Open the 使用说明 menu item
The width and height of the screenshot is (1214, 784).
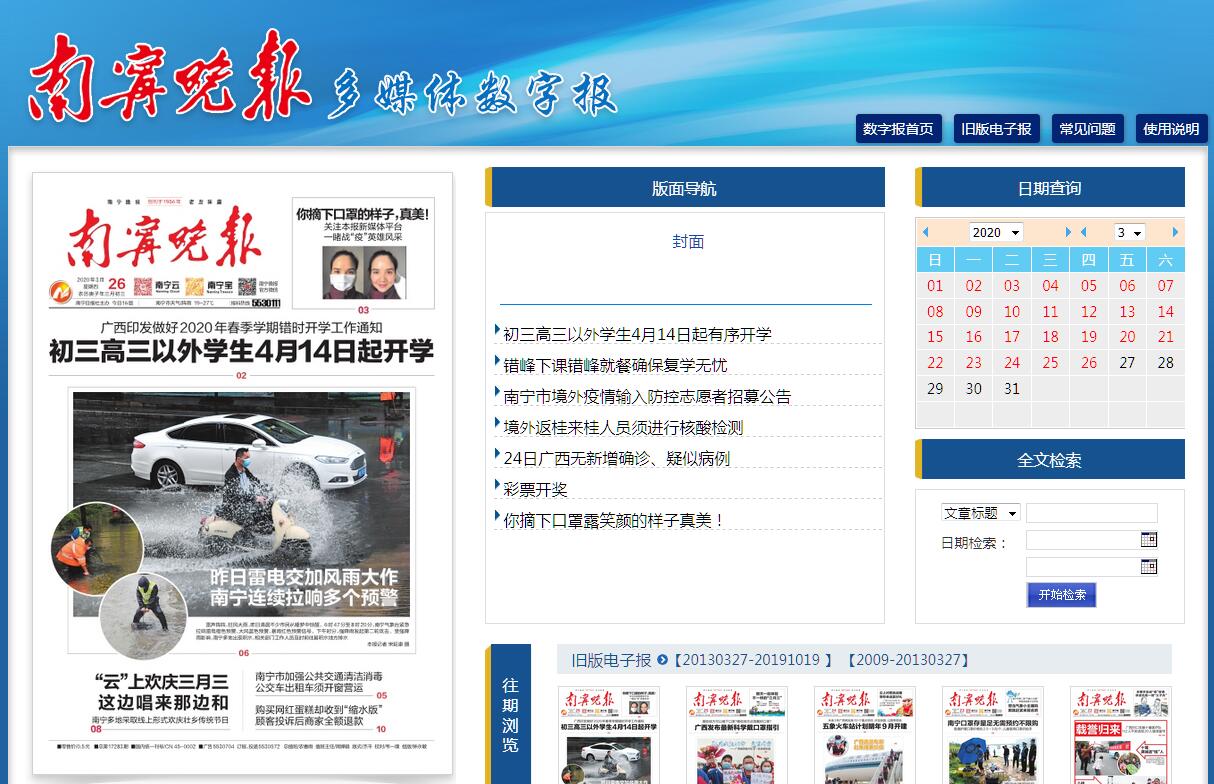[1171, 129]
